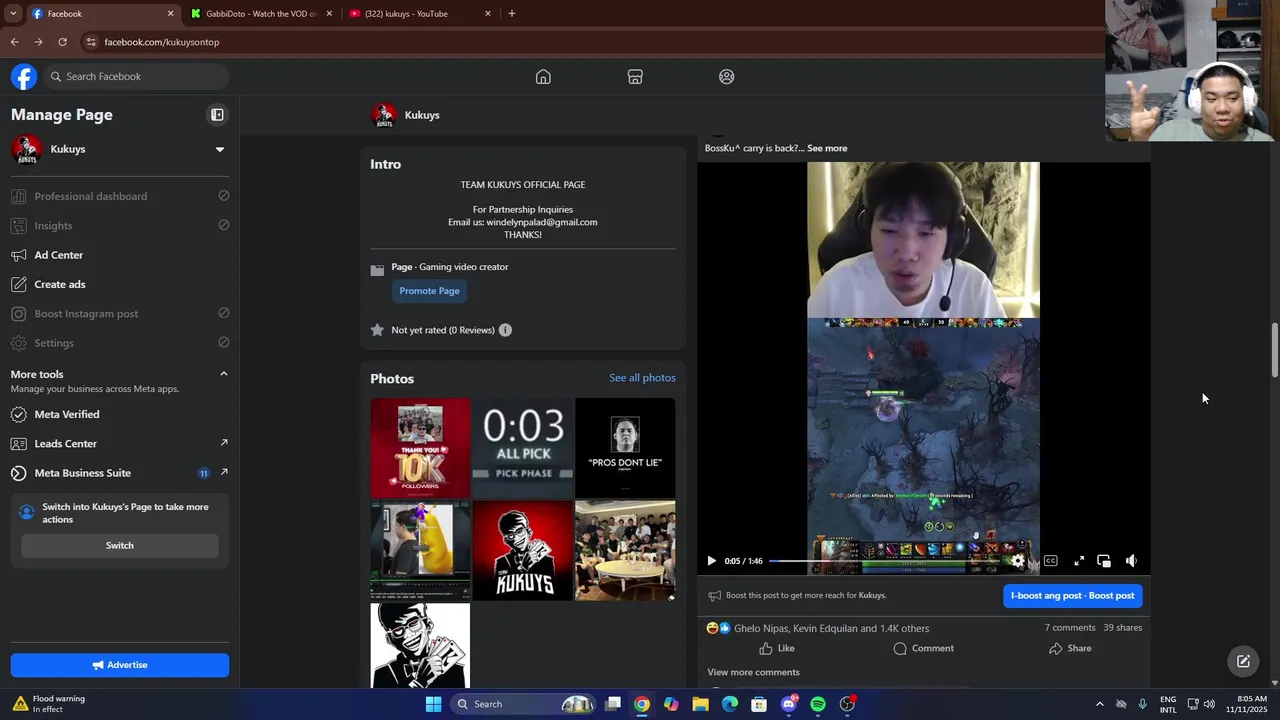Open video settings gear
Image resolution: width=1280 pixels, height=720 pixels.
pyautogui.click(x=1018, y=561)
